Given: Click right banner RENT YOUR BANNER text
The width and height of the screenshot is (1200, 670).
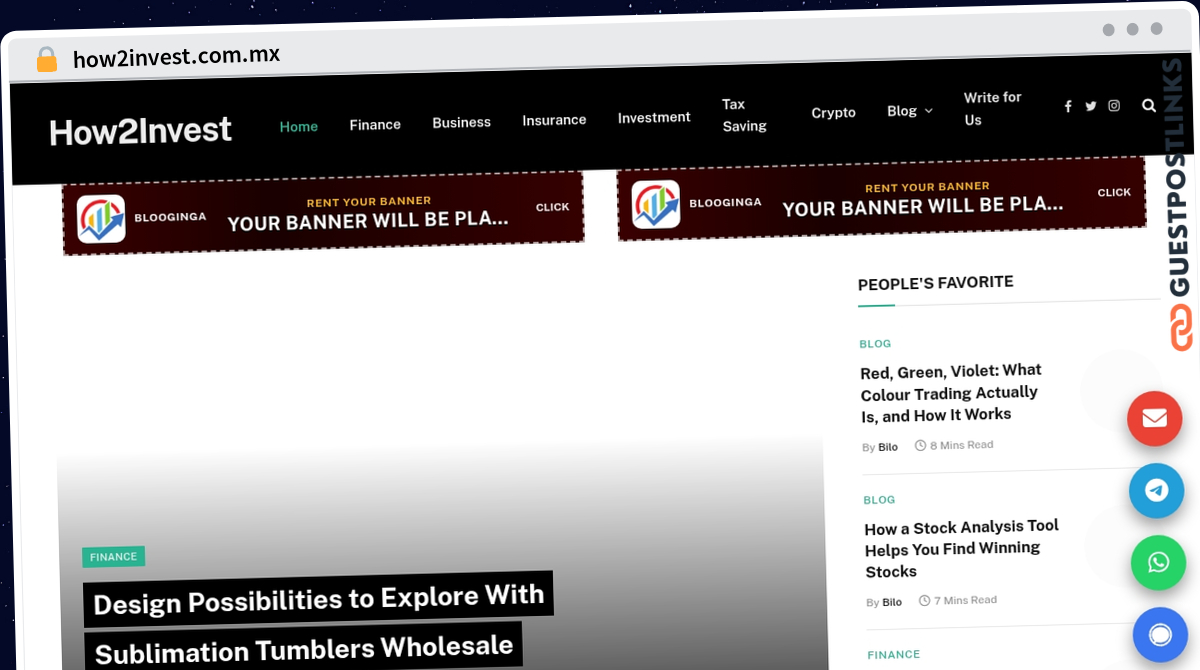Looking at the screenshot, I should tap(927, 187).
